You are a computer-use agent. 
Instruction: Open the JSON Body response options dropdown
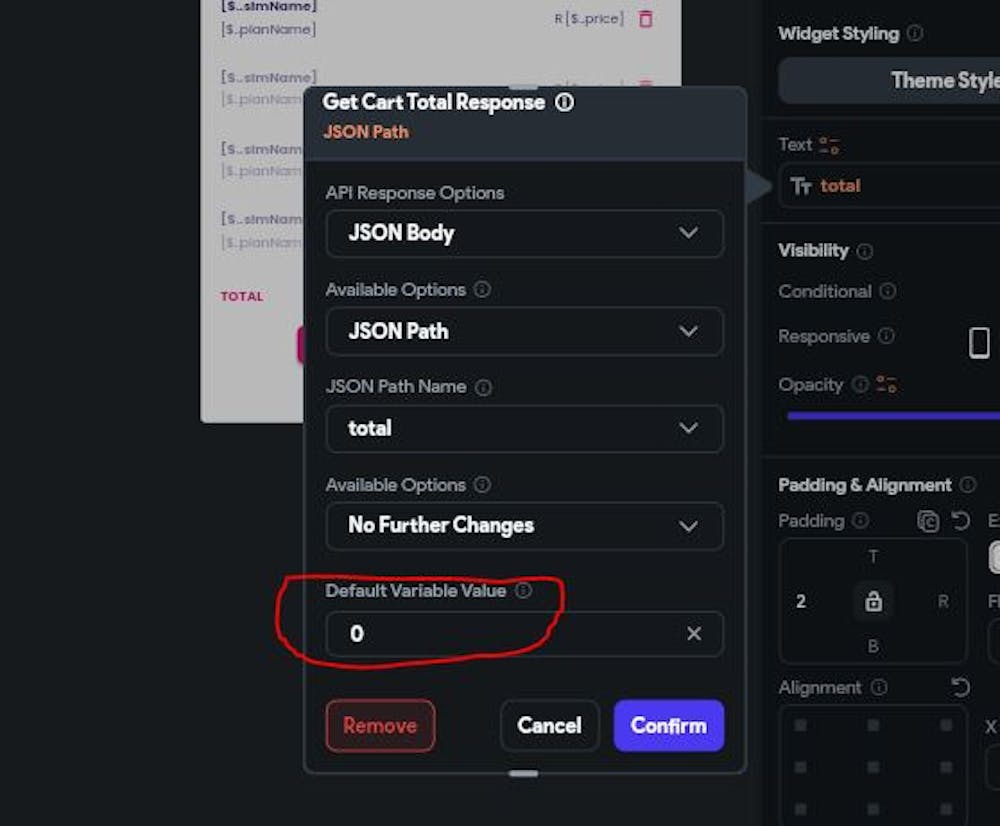(524, 233)
